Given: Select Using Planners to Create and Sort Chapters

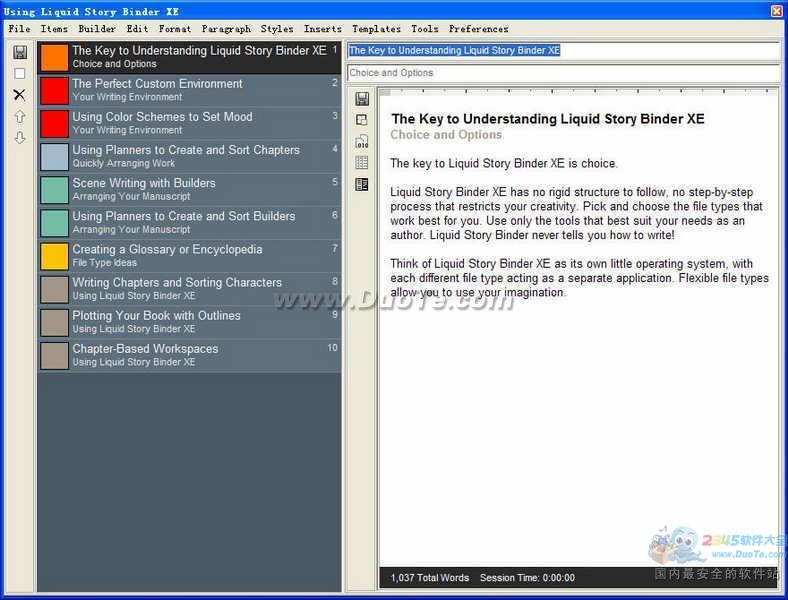Looking at the screenshot, I should (189, 157).
